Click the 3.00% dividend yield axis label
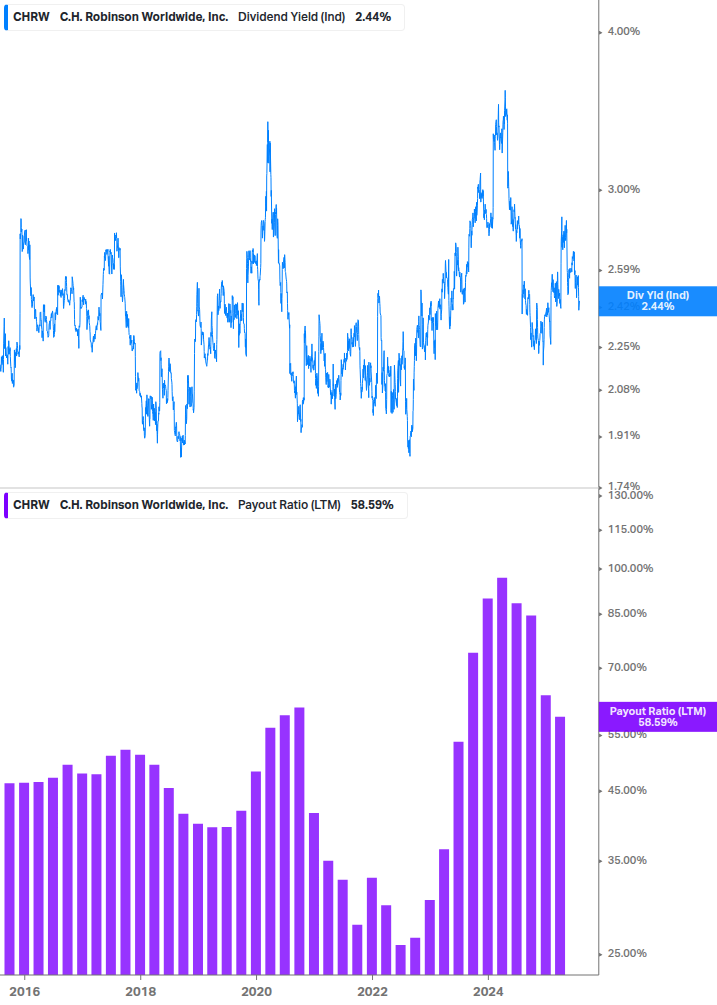This screenshot has height=1005, width=717. click(x=623, y=190)
